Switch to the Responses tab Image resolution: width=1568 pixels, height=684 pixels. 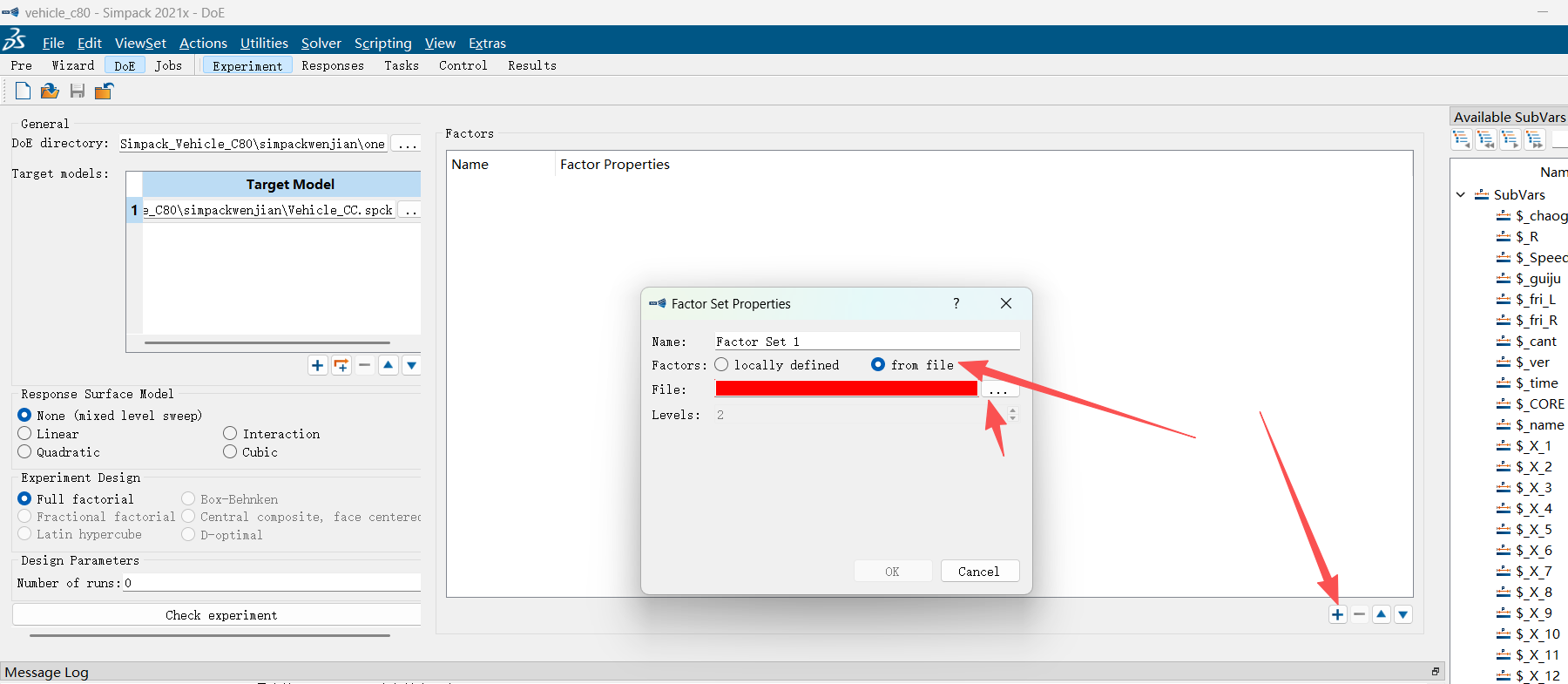click(333, 65)
